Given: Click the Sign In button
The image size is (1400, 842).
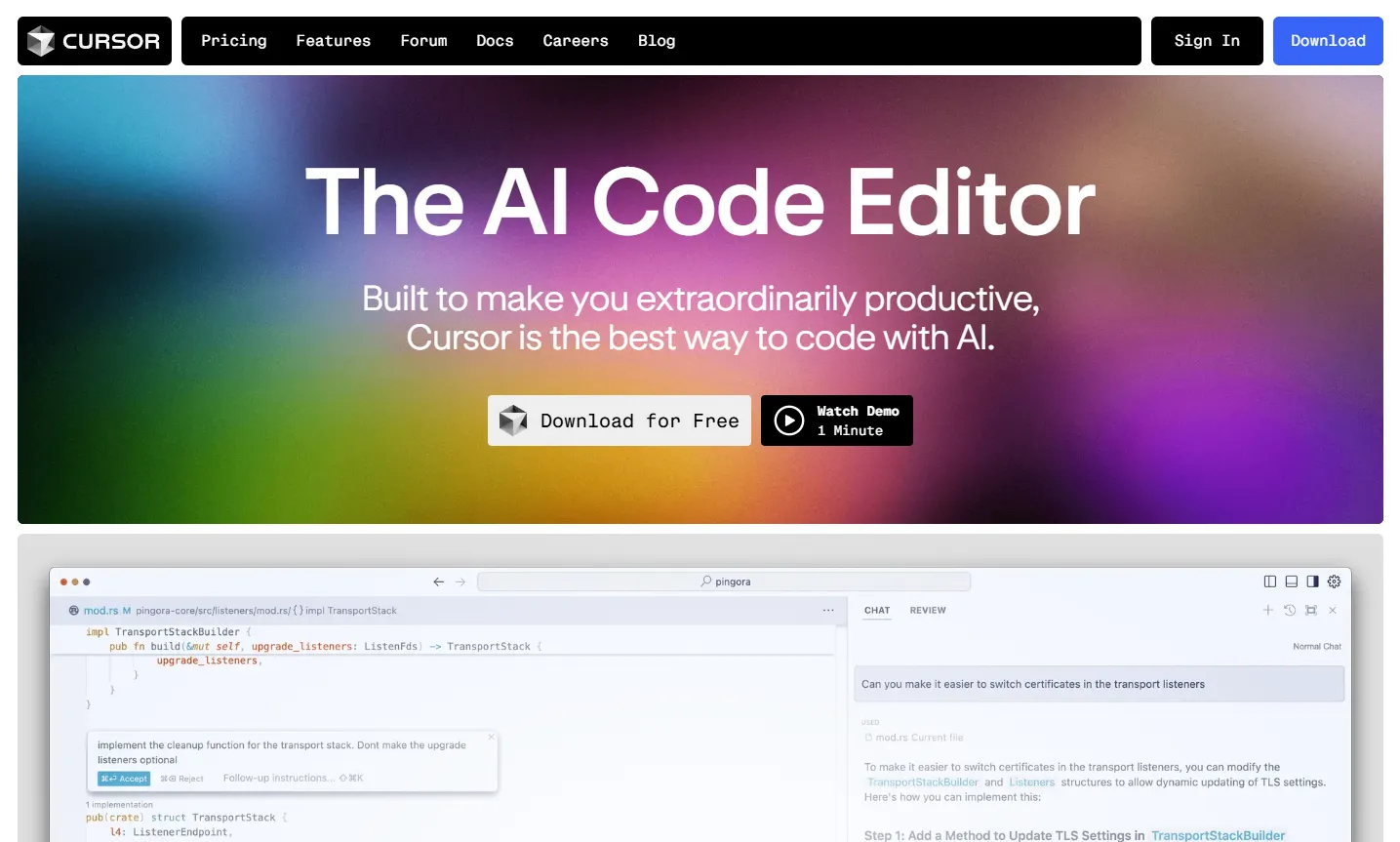Looking at the screenshot, I should 1207,41.
